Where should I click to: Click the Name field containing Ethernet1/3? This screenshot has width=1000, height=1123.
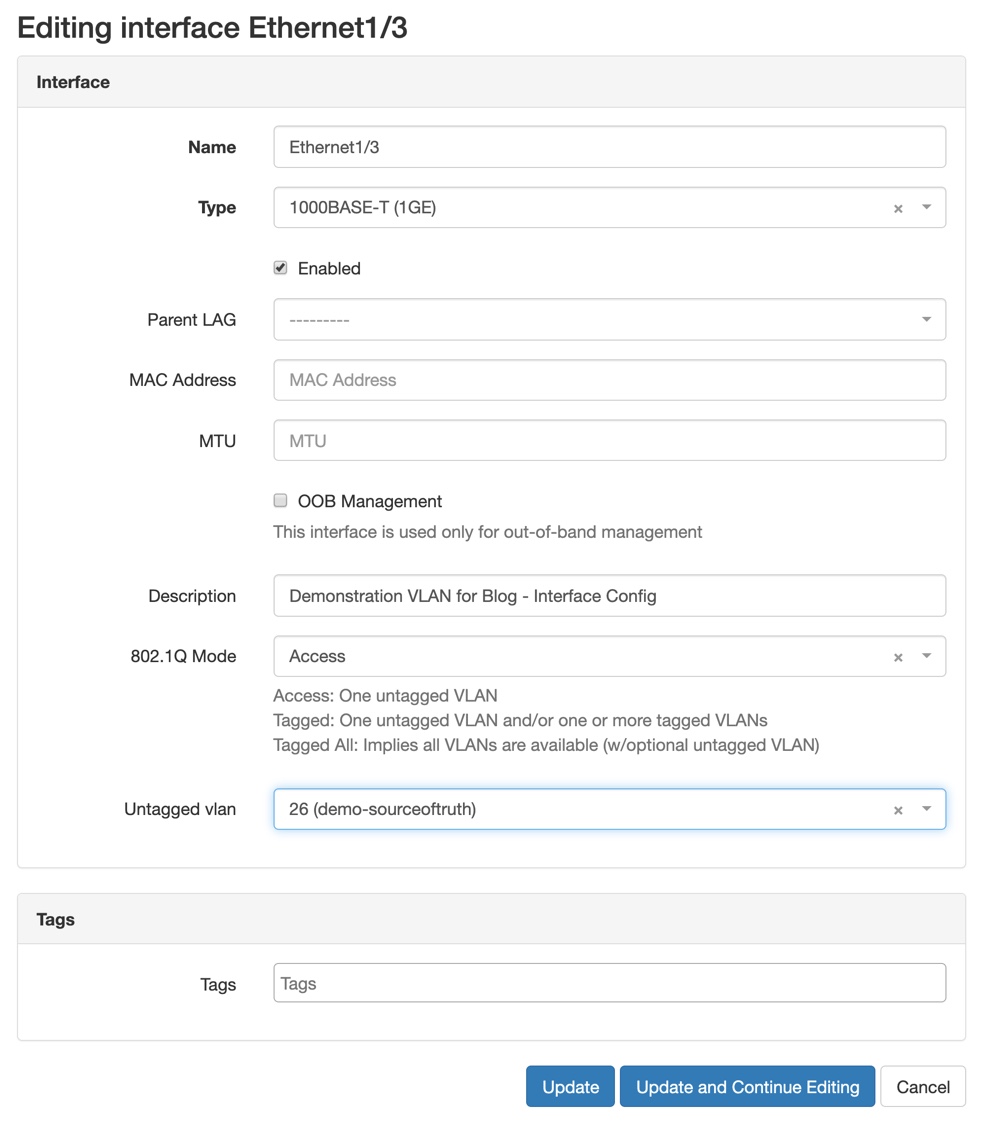coord(609,147)
